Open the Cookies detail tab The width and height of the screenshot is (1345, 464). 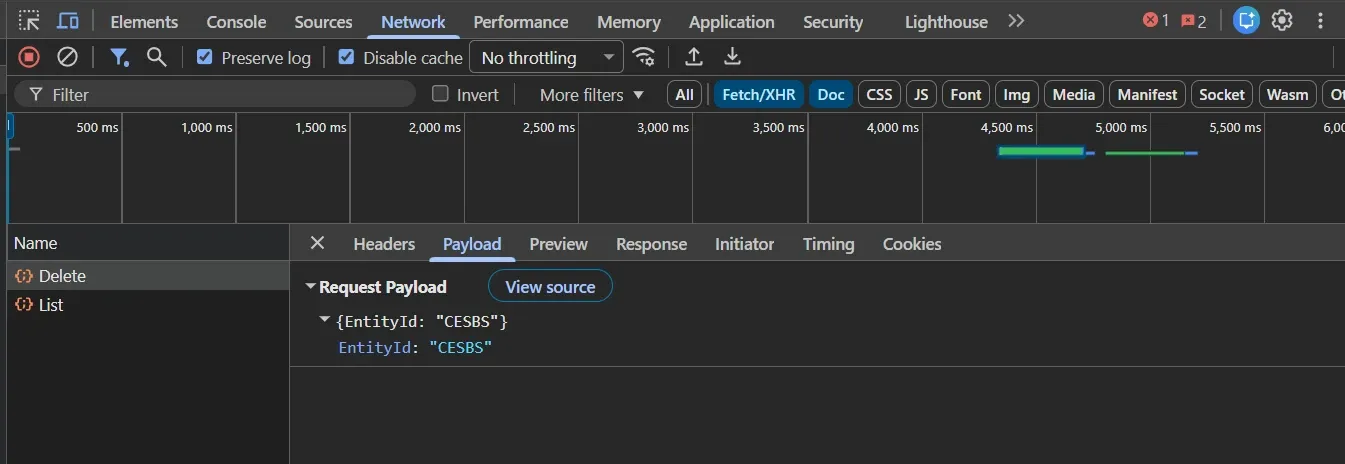point(912,244)
